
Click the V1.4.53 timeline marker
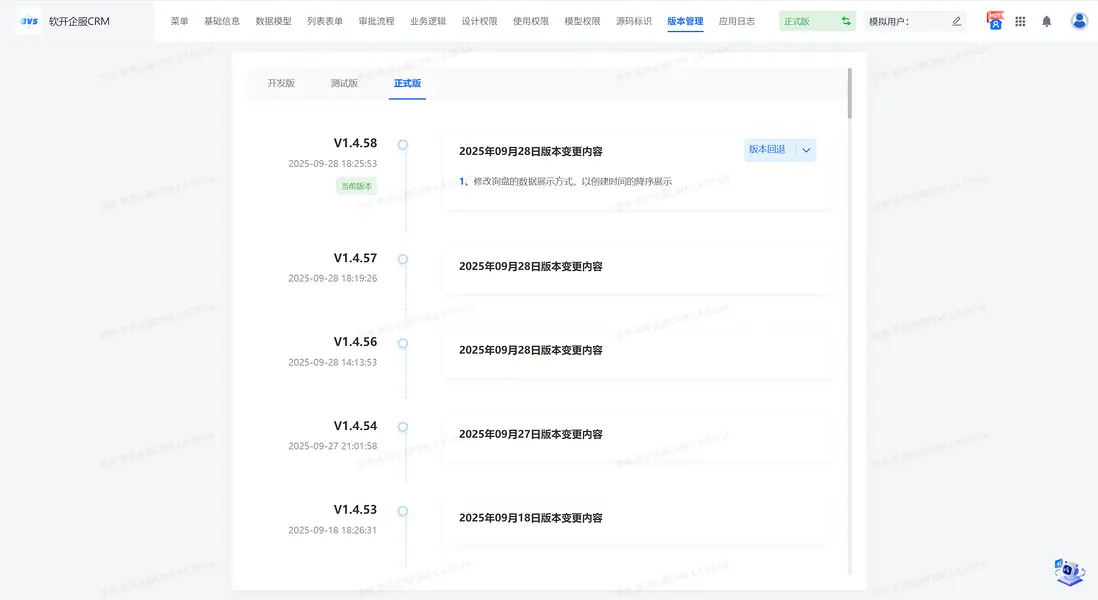pos(403,511)
